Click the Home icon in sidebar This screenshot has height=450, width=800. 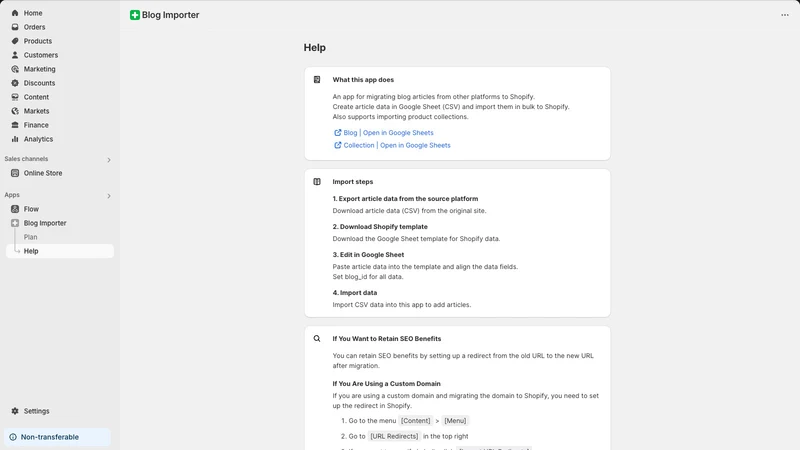click(x=15, y=13)
